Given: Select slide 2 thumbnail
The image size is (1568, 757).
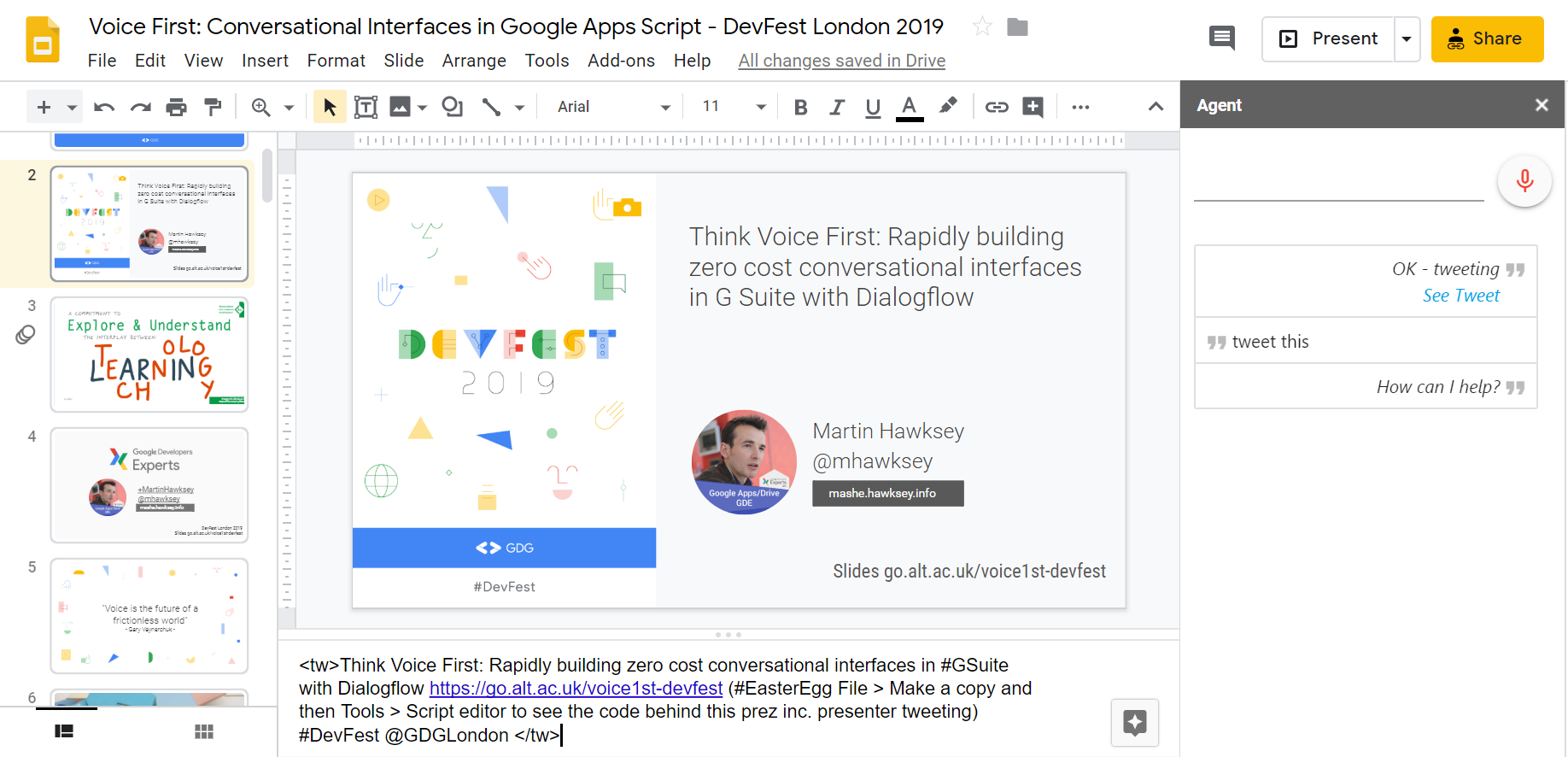Looking at the screenshot, I should tap(149, 224).
